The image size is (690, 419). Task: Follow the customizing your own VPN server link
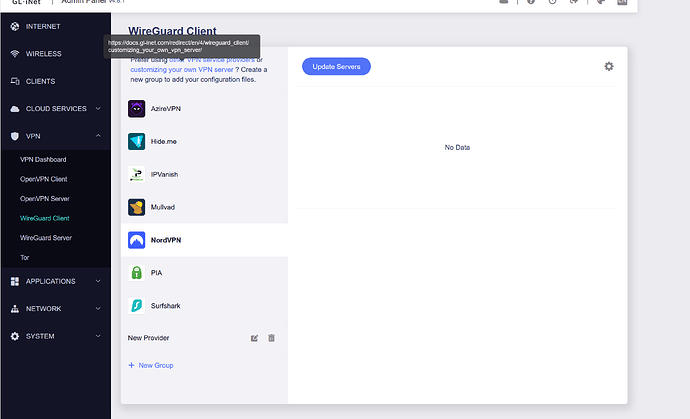pyautogui.click(x=182, y=70)
